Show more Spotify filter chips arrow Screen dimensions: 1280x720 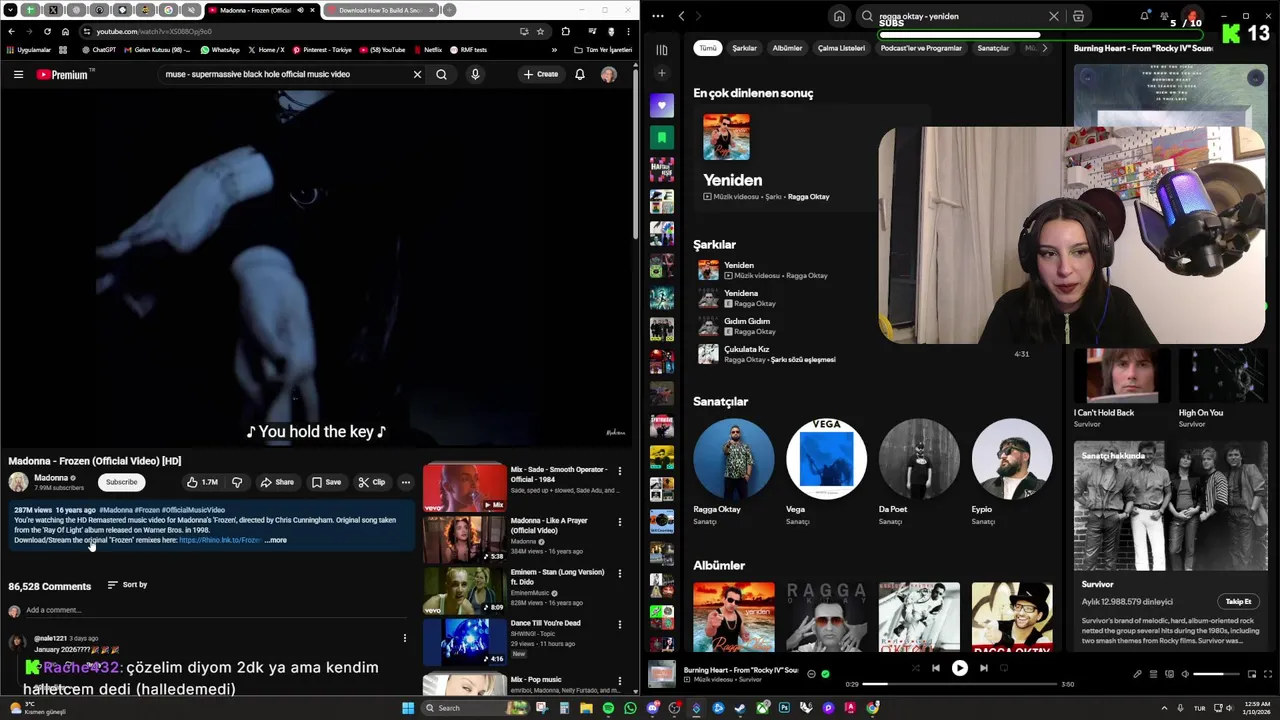1044,48
